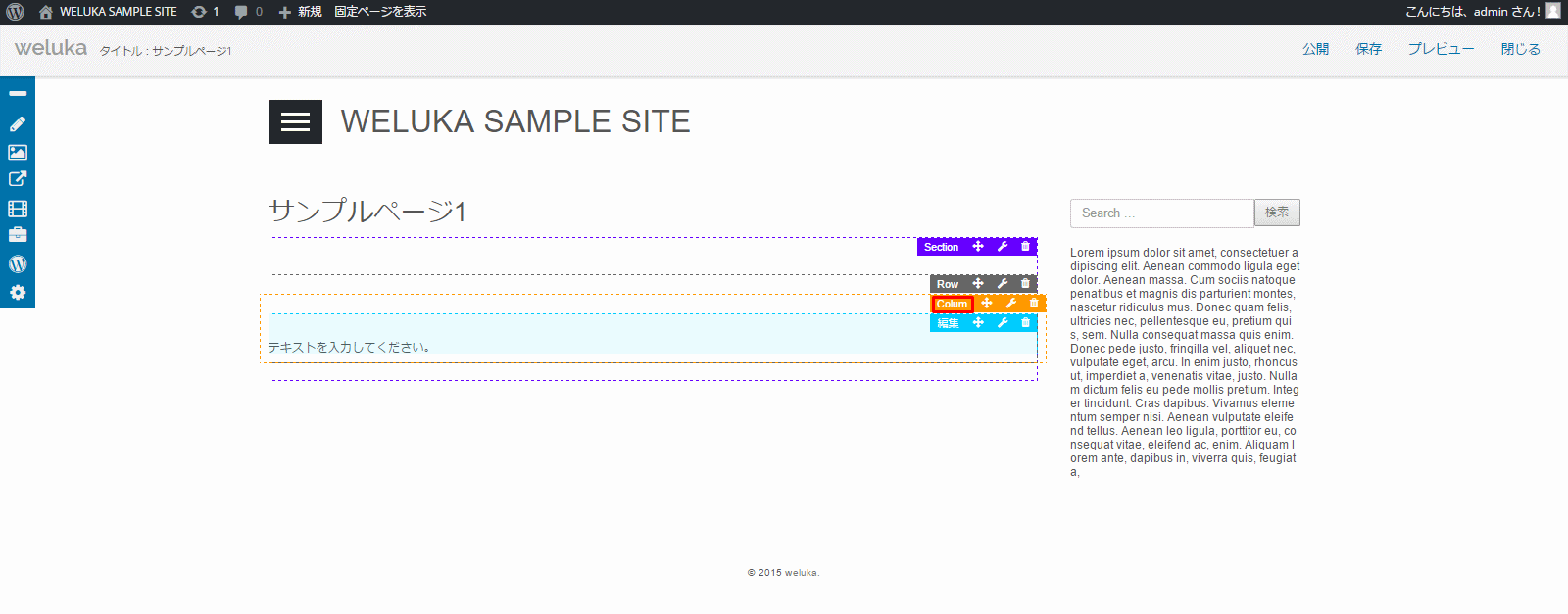Click the Column move handle icon
Viewport: 1568px width, 614px height.
(987, 304)
